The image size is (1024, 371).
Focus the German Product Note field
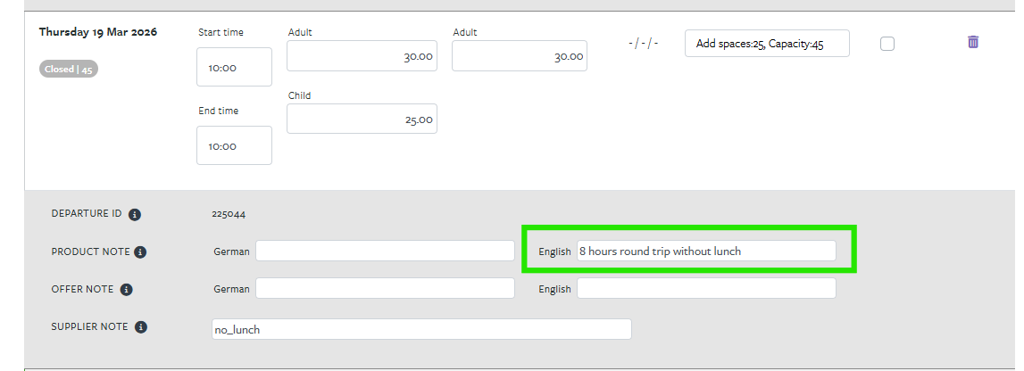[385, 251]
